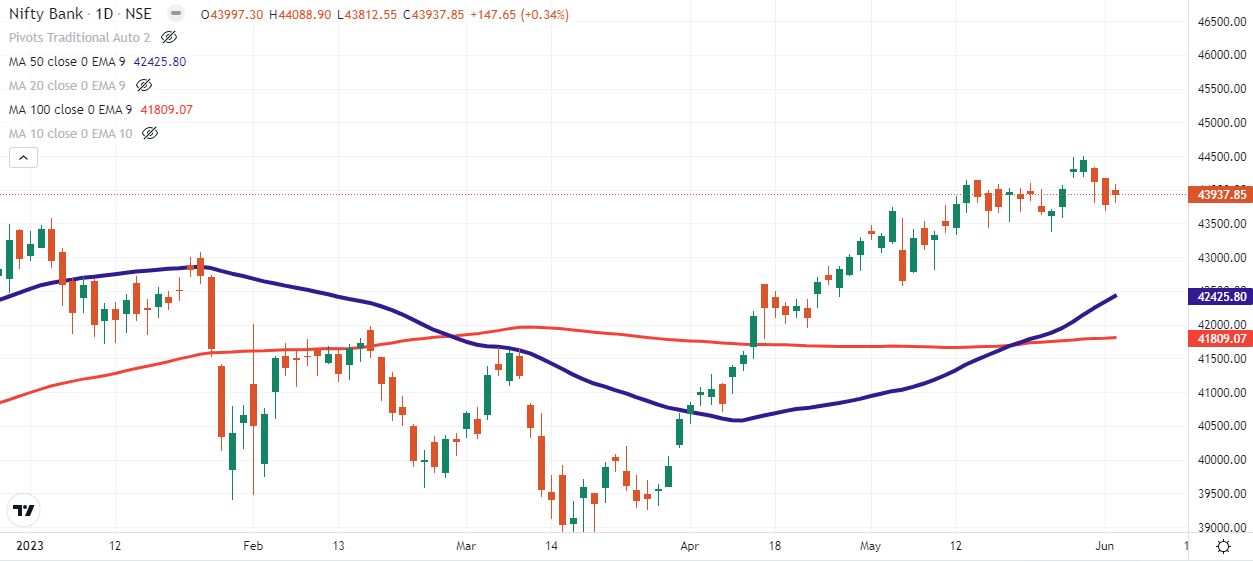Image resolution: width=1253 pixels, height=562 pixels.
Task: Toggle visibility of MA 10 indicator
Action: click(150, 134)
